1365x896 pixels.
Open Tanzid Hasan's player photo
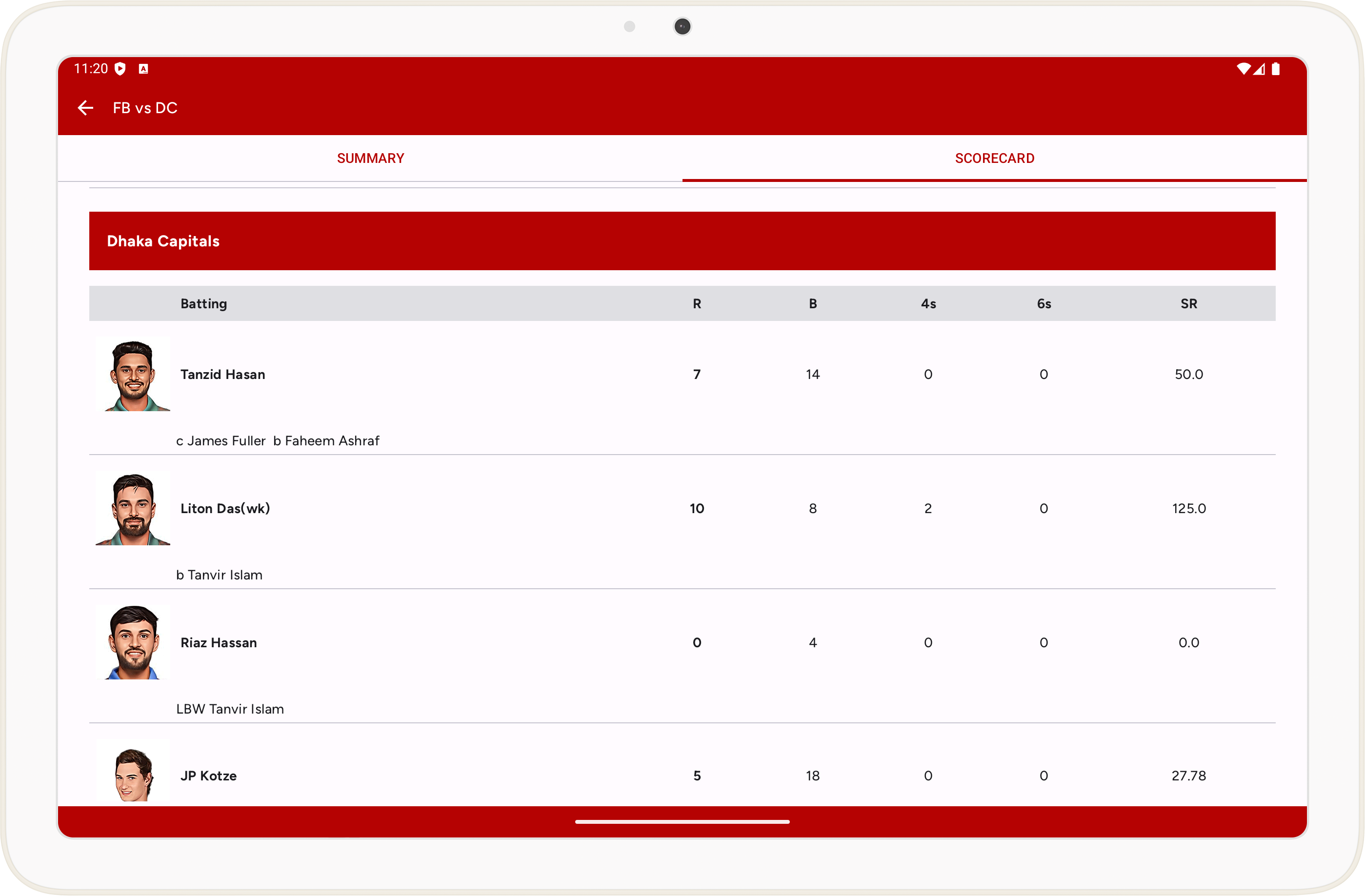(x=133, y=374)
